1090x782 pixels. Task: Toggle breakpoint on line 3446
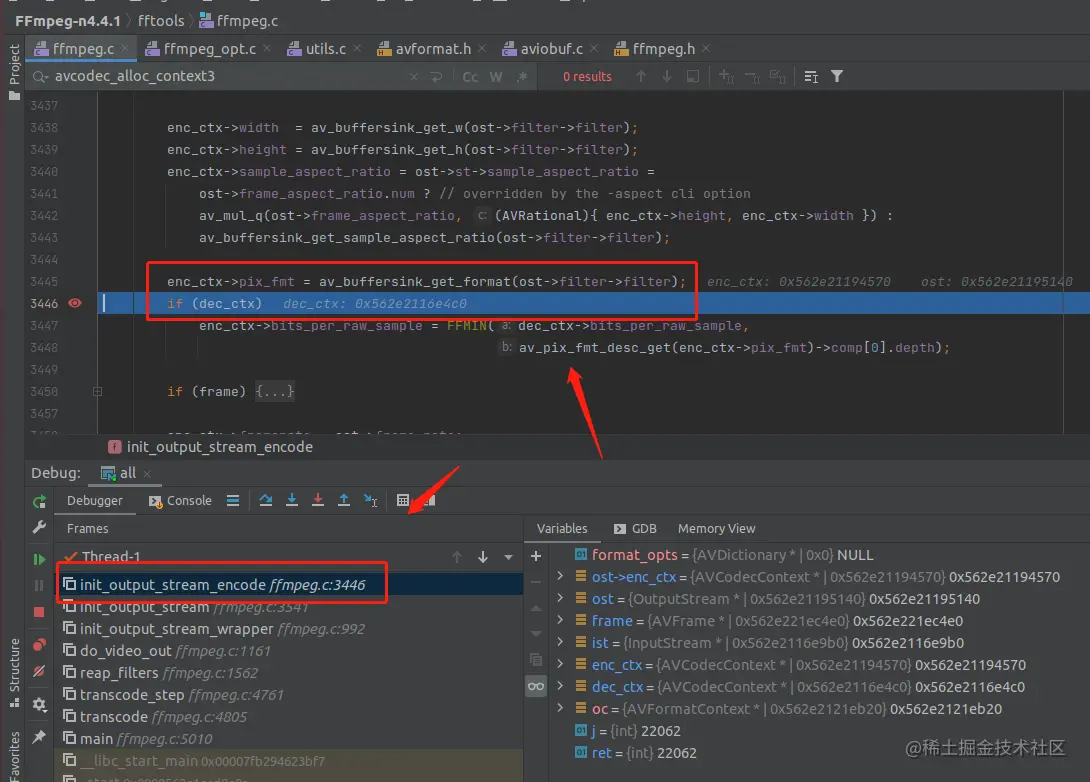(75, 303)
